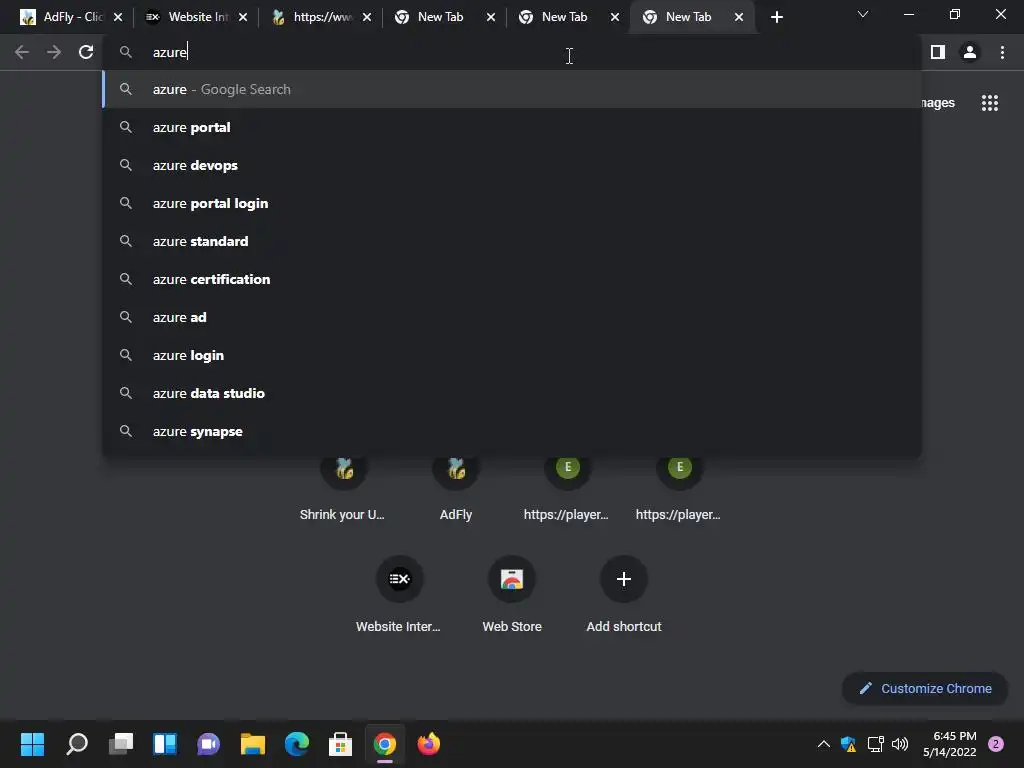Choose the azure certification suggestion
Viewport: 1024px width, 768px height.
coord(511,280)
